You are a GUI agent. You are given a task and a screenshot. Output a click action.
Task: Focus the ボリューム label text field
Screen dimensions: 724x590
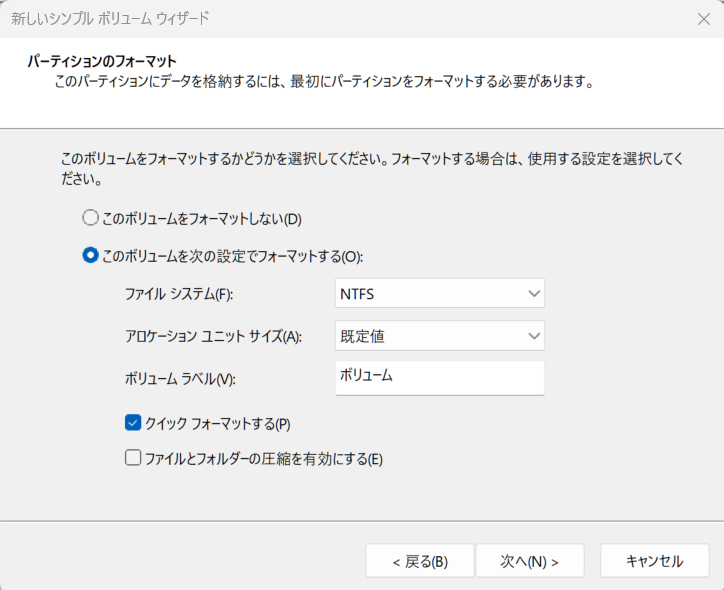440,378
